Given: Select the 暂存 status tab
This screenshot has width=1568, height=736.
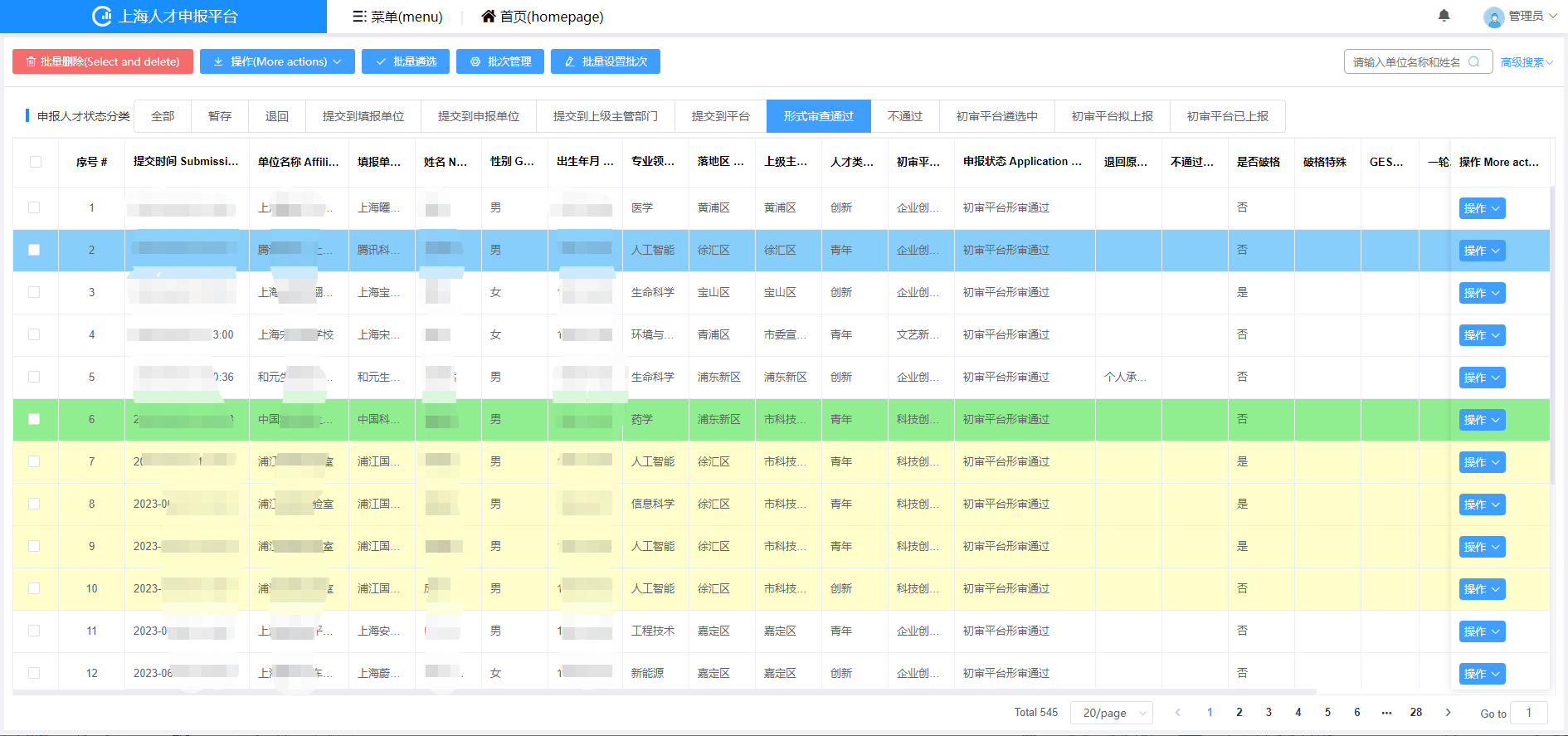Looking at the screenshot, I should (x=220, y=116).
